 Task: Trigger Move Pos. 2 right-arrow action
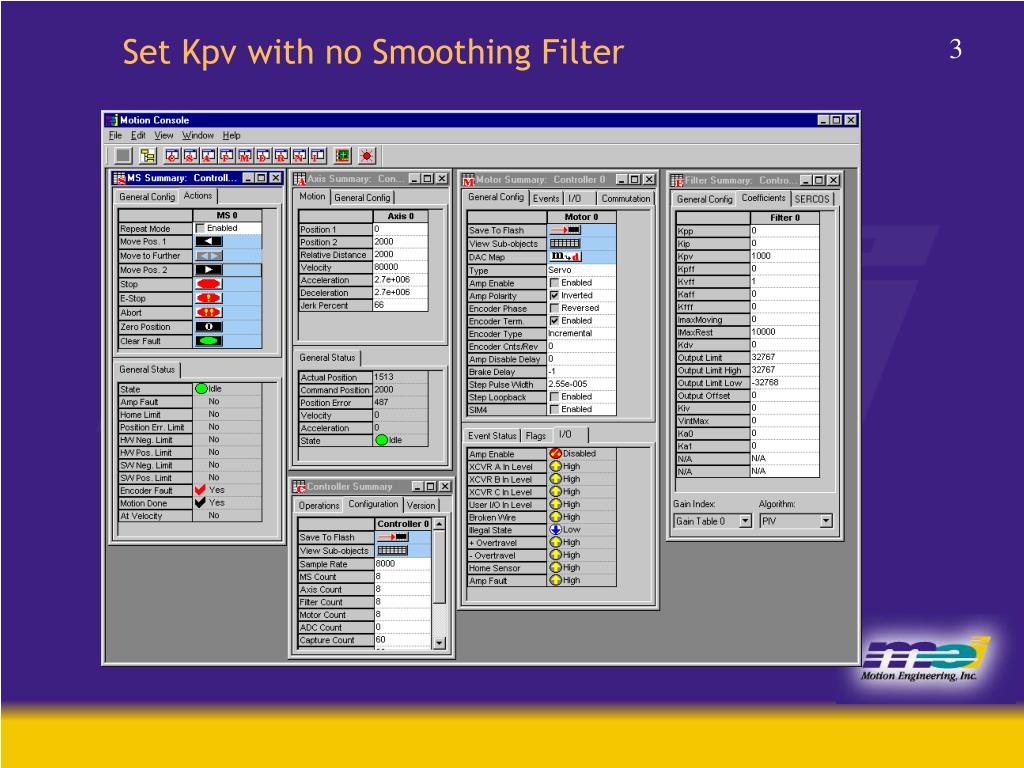(x=209, y=270)
